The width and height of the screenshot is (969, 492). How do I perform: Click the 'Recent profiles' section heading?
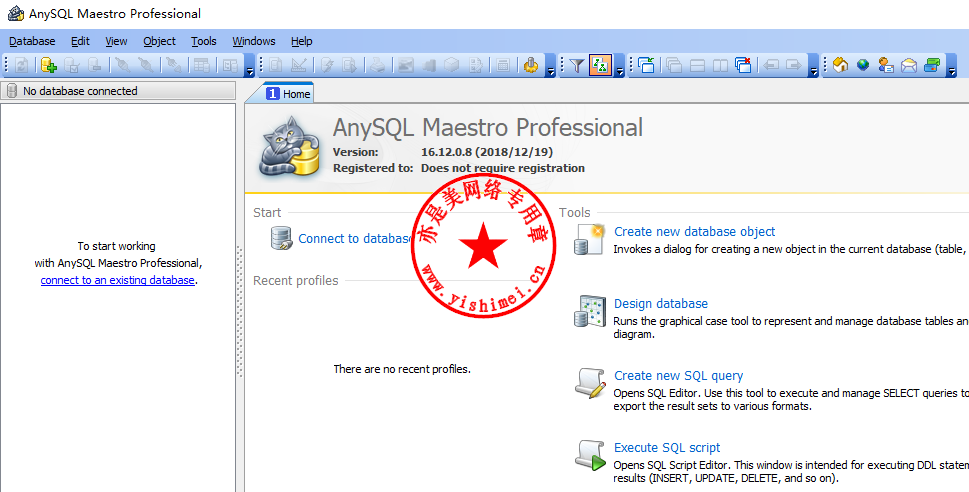pyautogui.click(x=296, y=281)
